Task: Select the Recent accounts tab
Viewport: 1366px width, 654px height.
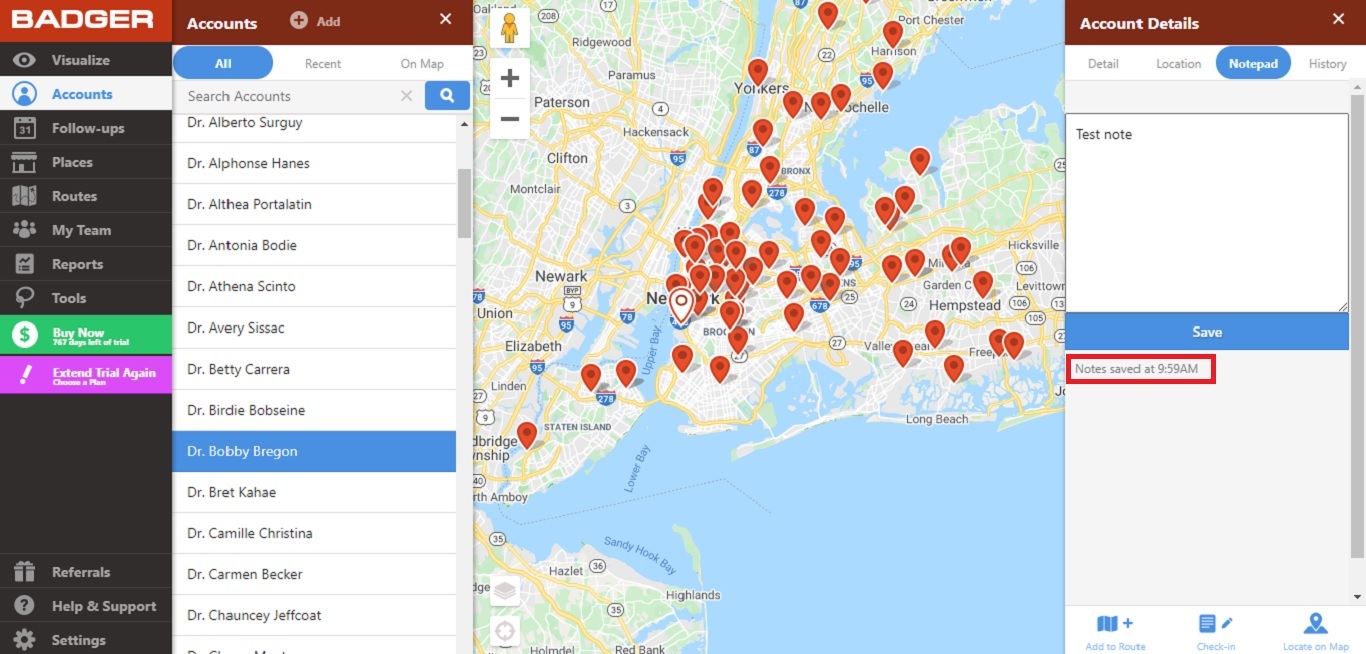Action: pyautogui.click(x=322, y=63)
